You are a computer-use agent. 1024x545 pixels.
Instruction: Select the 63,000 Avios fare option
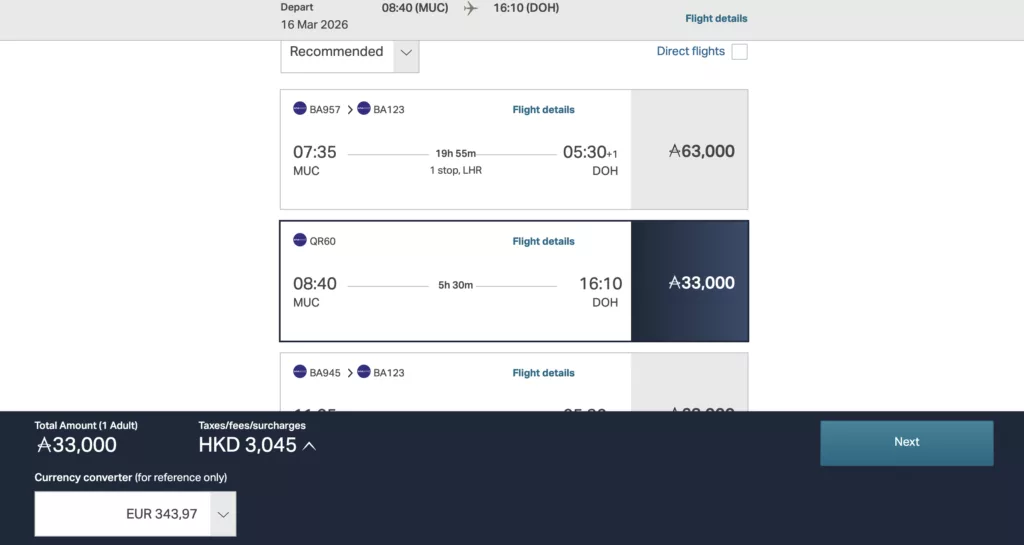pyautogui.click(x=689, y=150)
